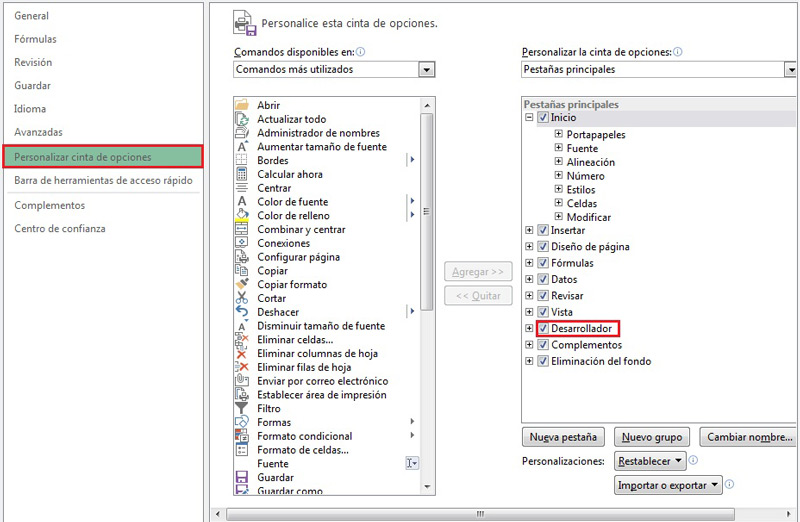Viewport: 800px width, 522px height.
Task: Toggle the Diseño de página checkbox
Action: (x=543, y=246)
